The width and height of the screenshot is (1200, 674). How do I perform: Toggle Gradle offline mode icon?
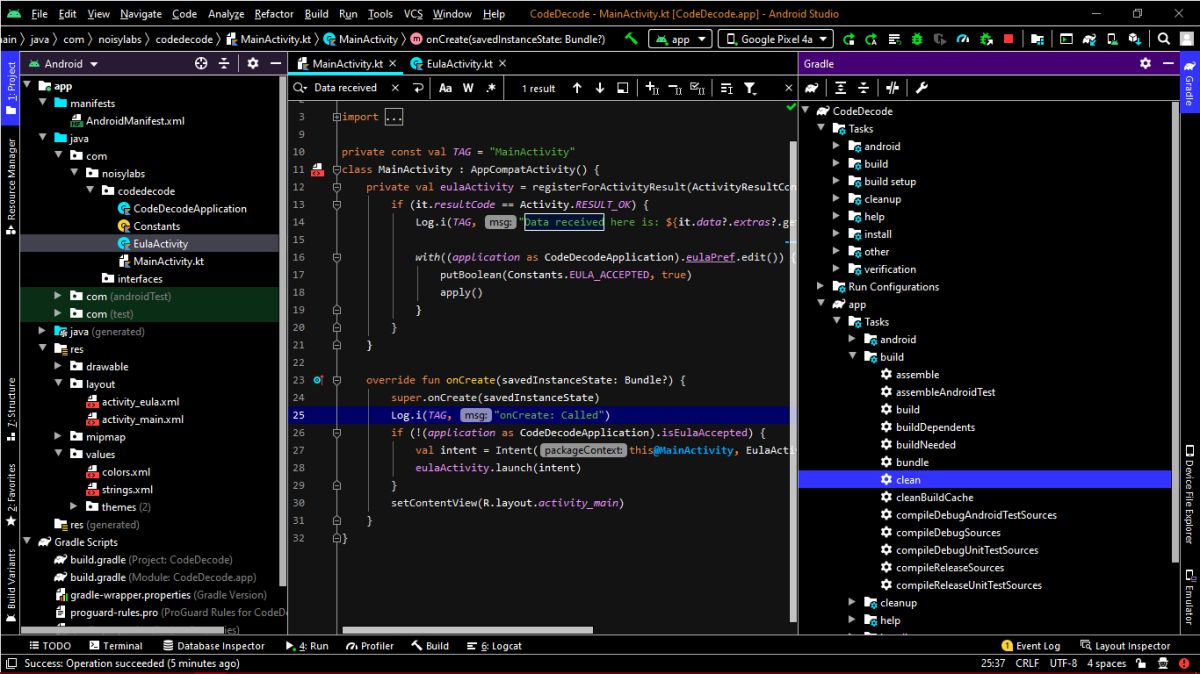point(892,88)
